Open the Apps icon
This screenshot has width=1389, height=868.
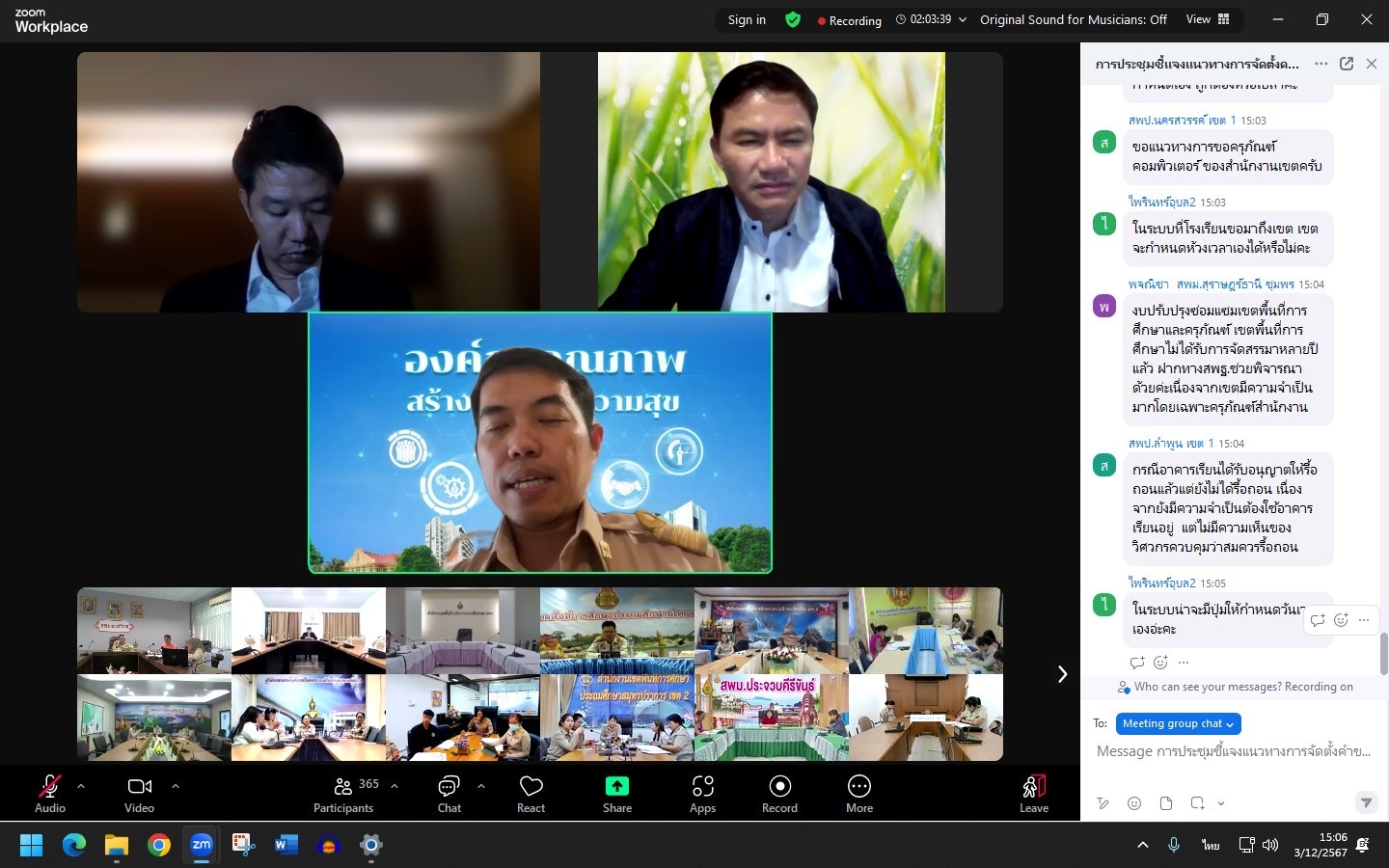(702, 786)
